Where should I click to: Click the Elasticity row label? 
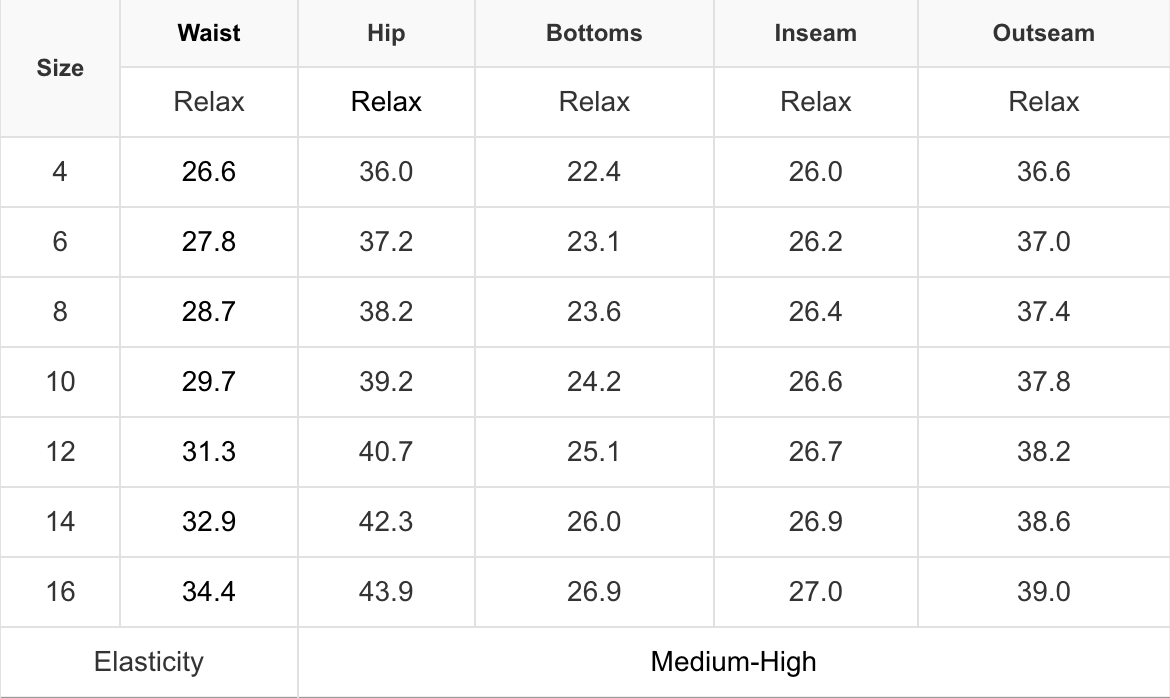[x=148, y=662]
